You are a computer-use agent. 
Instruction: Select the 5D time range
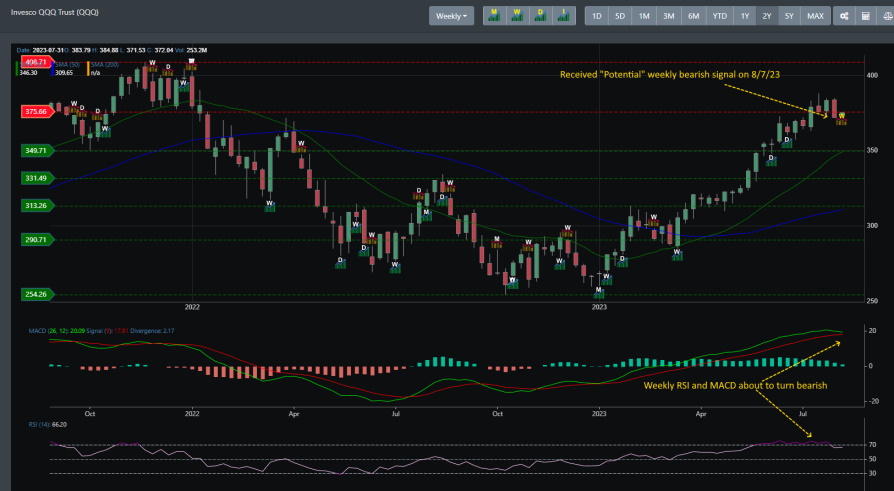pos(620,16)
